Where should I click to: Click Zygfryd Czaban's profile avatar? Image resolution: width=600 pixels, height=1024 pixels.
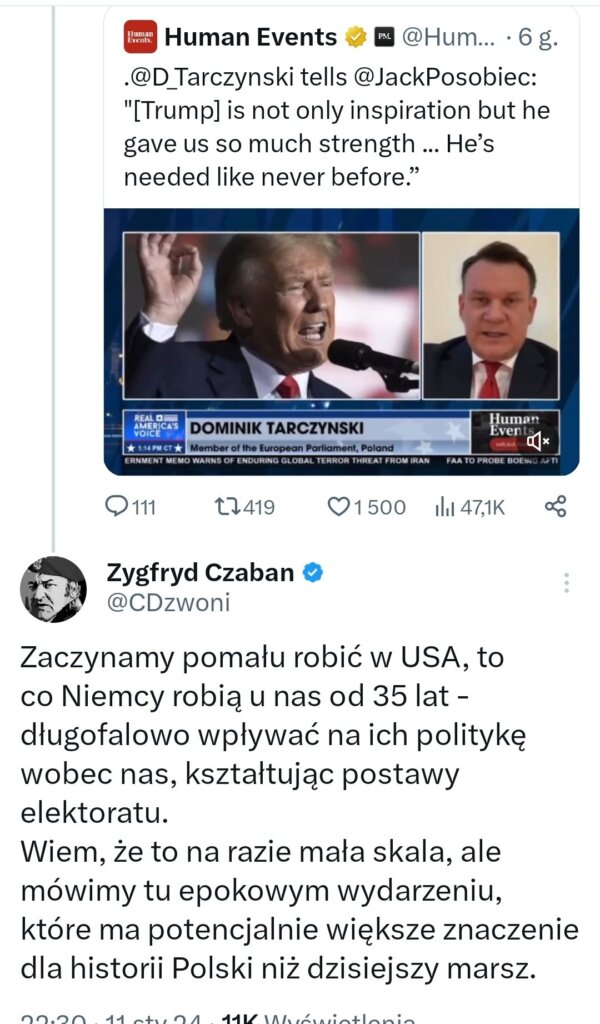[x=53, y=589]
